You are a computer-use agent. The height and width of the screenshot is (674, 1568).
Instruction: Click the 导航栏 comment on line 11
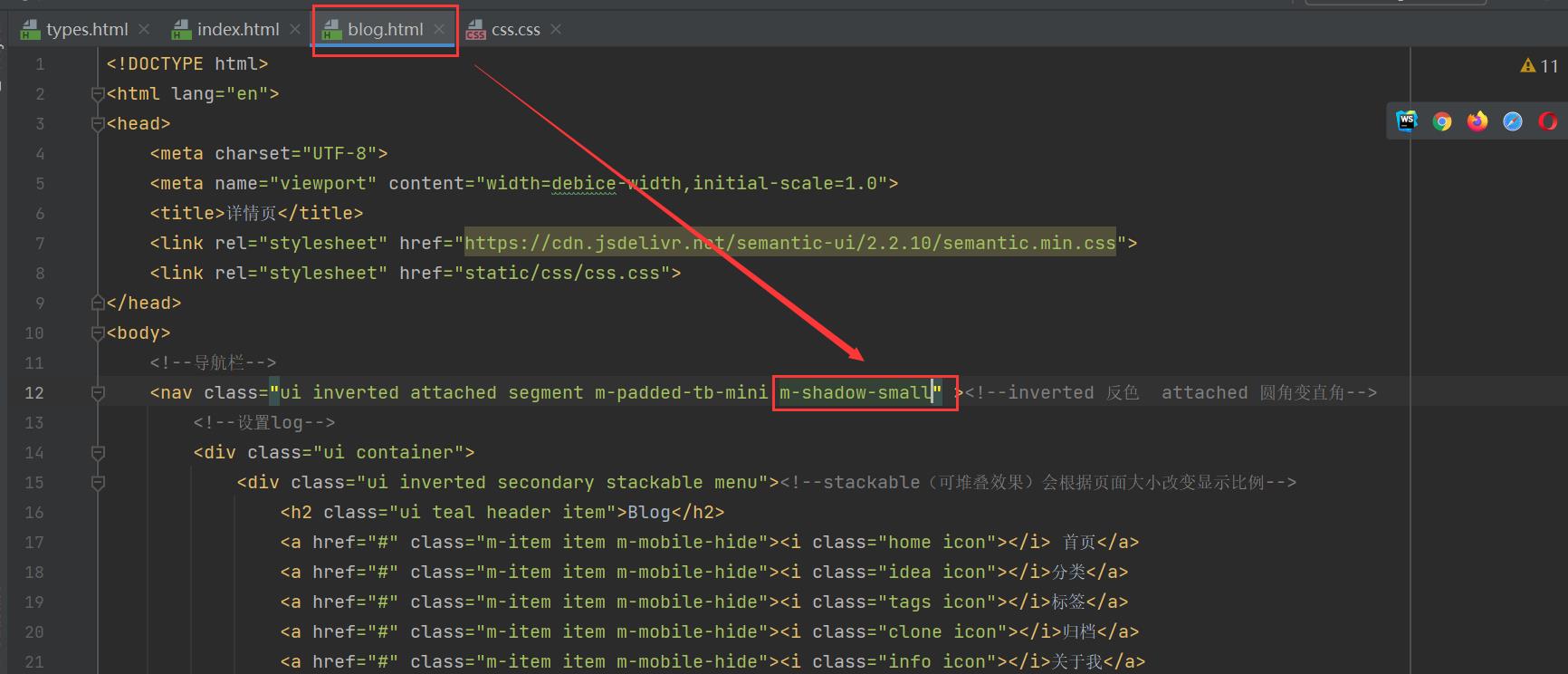214,363
